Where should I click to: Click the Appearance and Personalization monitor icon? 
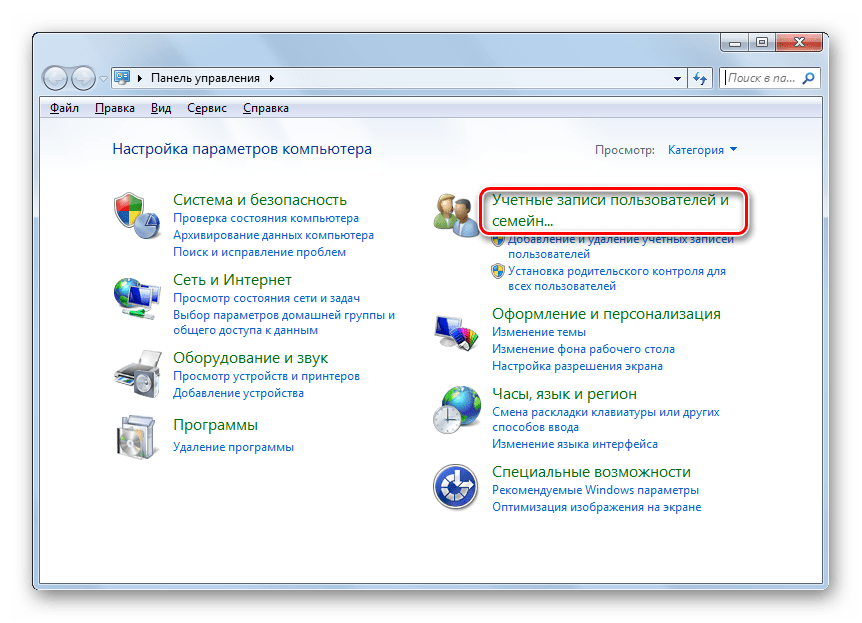pos(456,332)
